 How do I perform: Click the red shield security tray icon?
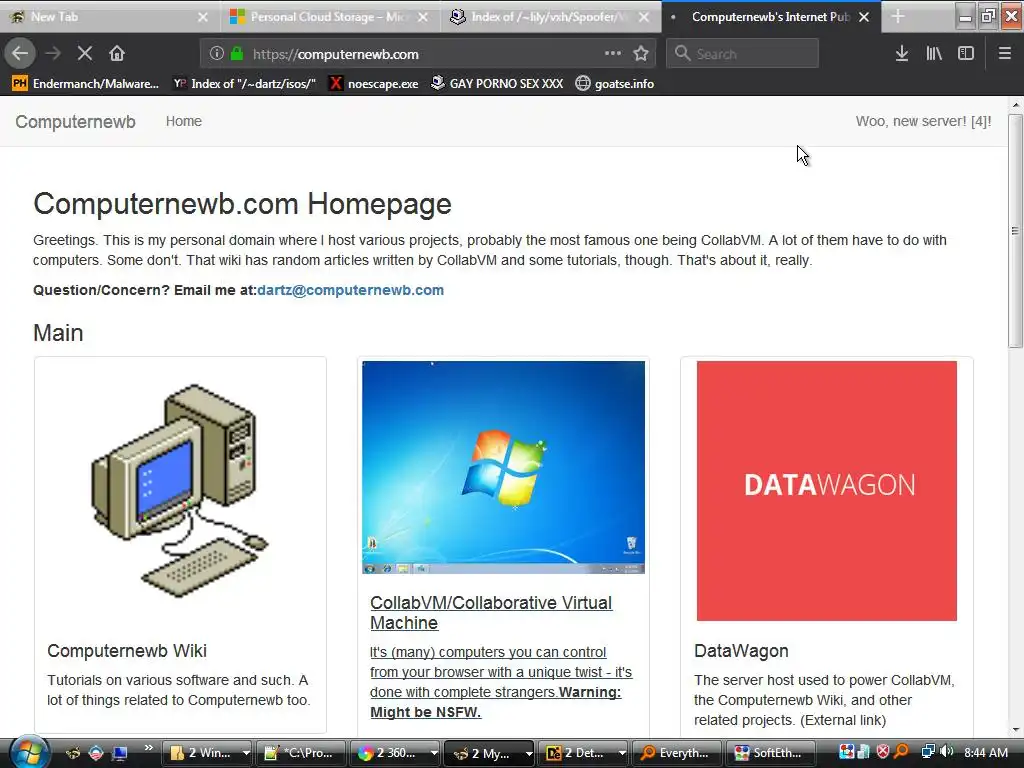click(x=883, y=752)
